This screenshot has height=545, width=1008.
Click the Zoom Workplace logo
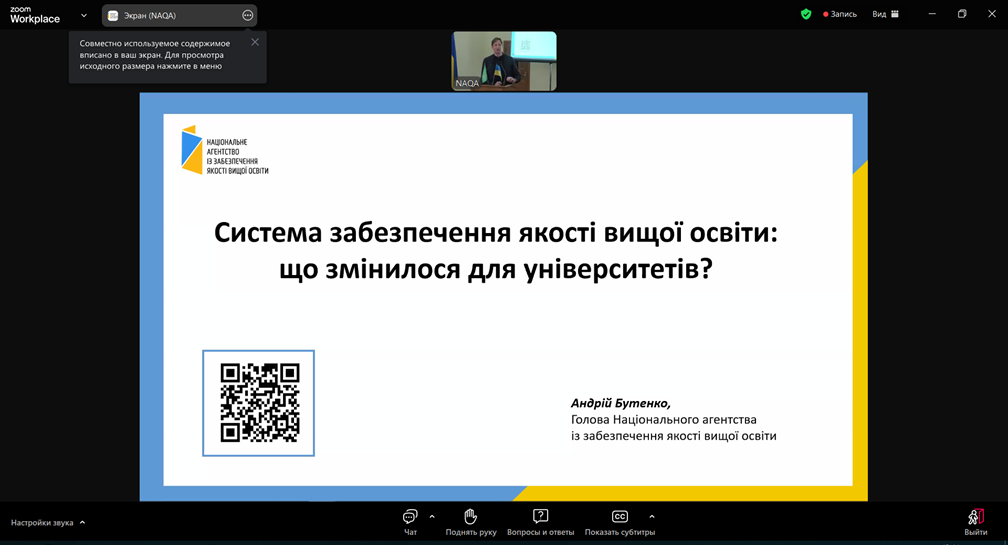(x=35, y=15)
